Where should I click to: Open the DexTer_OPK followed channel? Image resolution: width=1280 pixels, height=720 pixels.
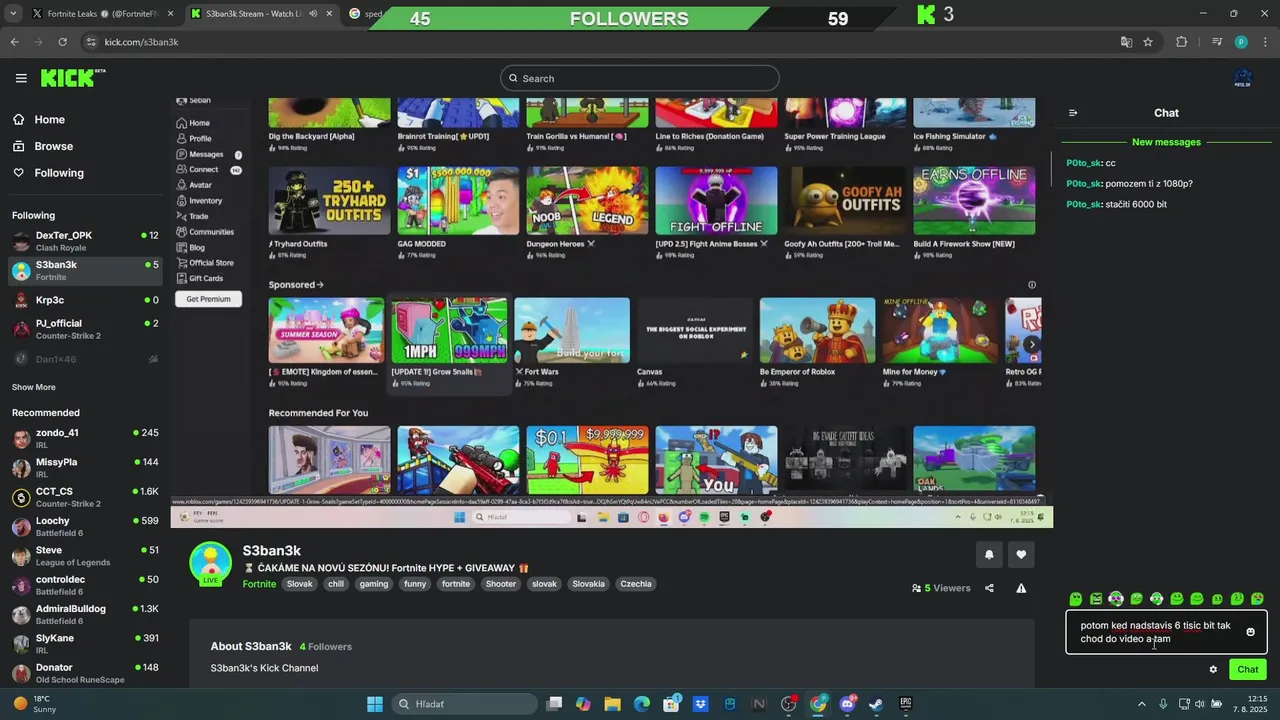pos(85,241)
